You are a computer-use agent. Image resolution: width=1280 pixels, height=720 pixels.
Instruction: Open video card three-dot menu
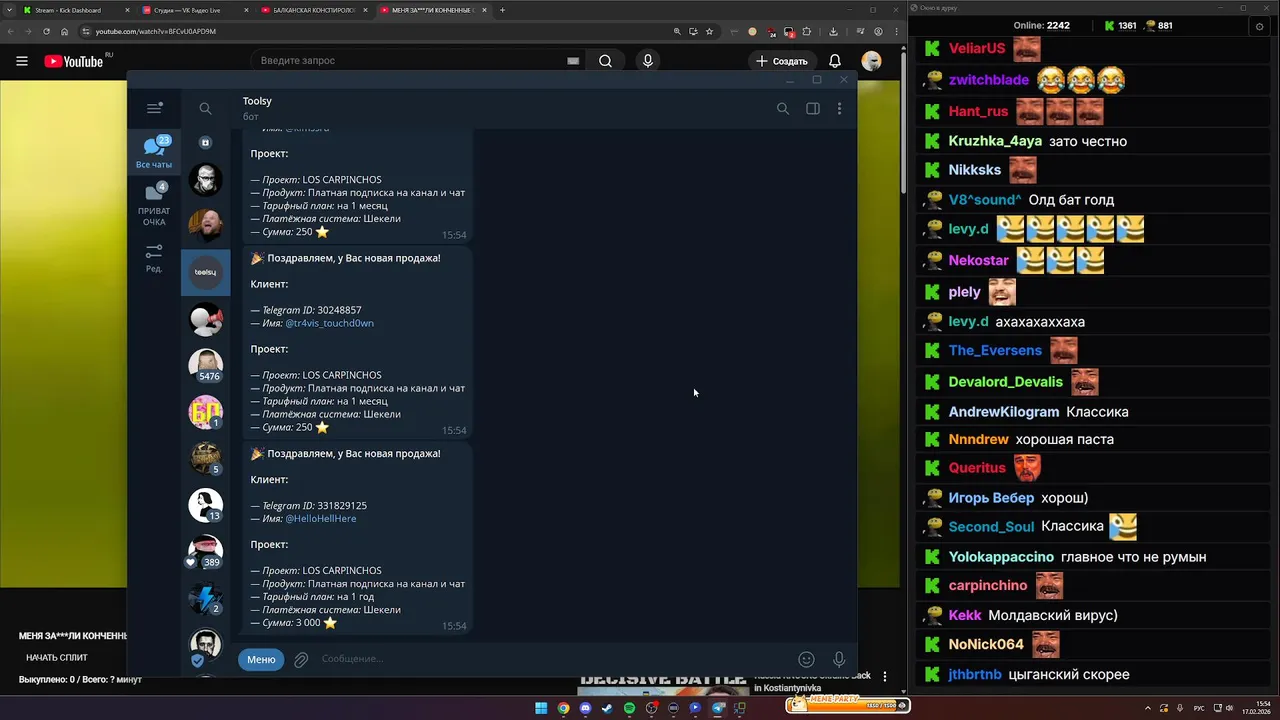[x=884, y=677]
